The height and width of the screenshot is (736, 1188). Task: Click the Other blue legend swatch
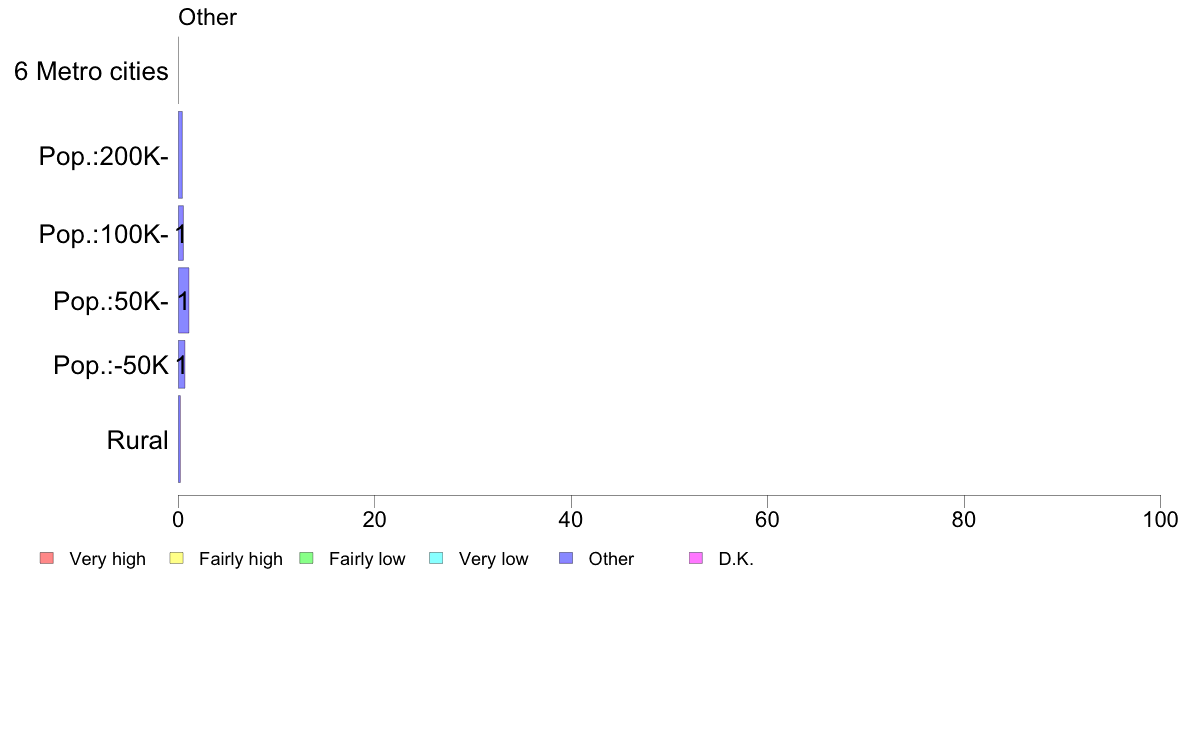566,559
